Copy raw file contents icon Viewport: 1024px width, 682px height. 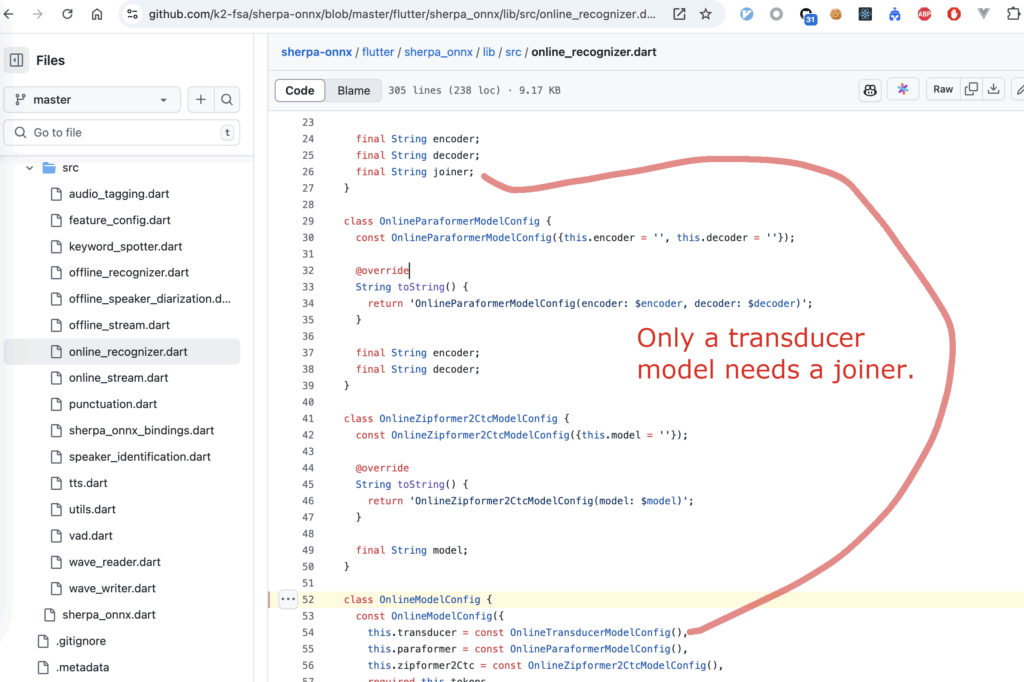(x=971, y=90)
